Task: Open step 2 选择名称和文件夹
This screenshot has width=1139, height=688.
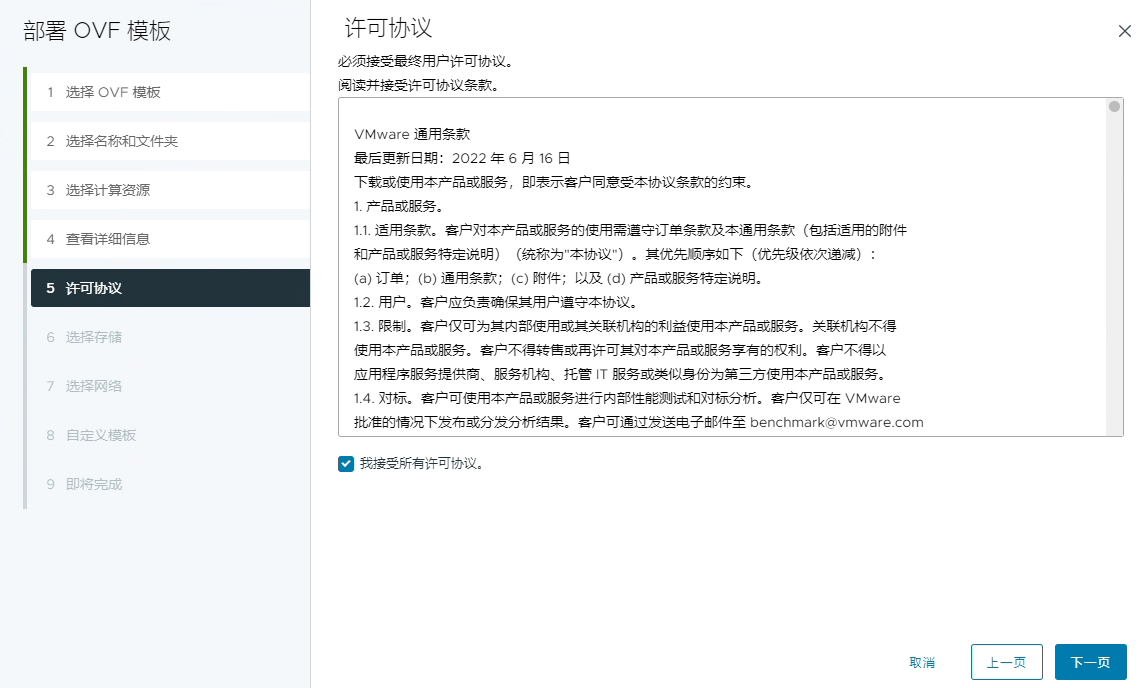Action: click(x=170, y=141)
